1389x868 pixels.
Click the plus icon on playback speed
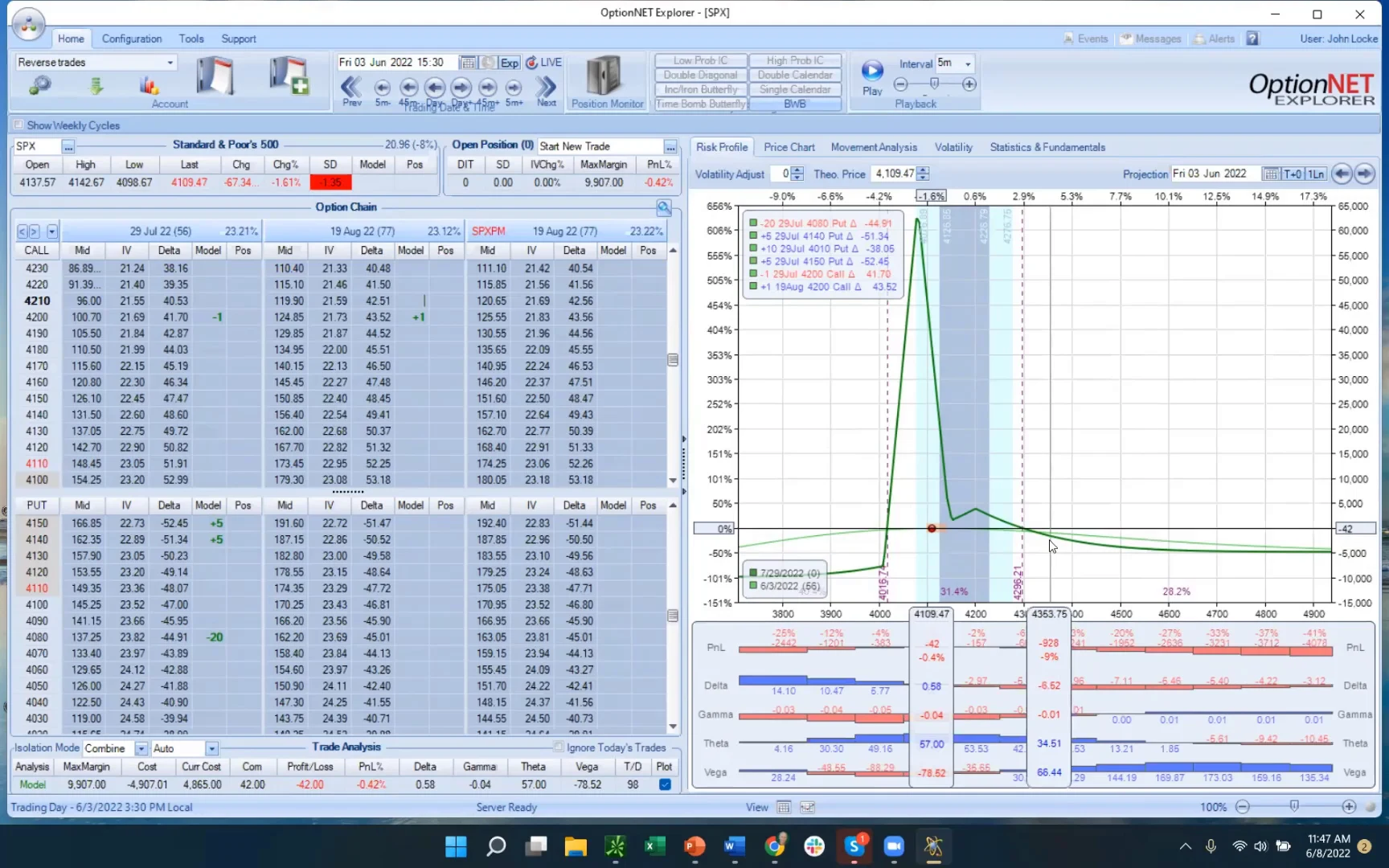click(969, 84)
